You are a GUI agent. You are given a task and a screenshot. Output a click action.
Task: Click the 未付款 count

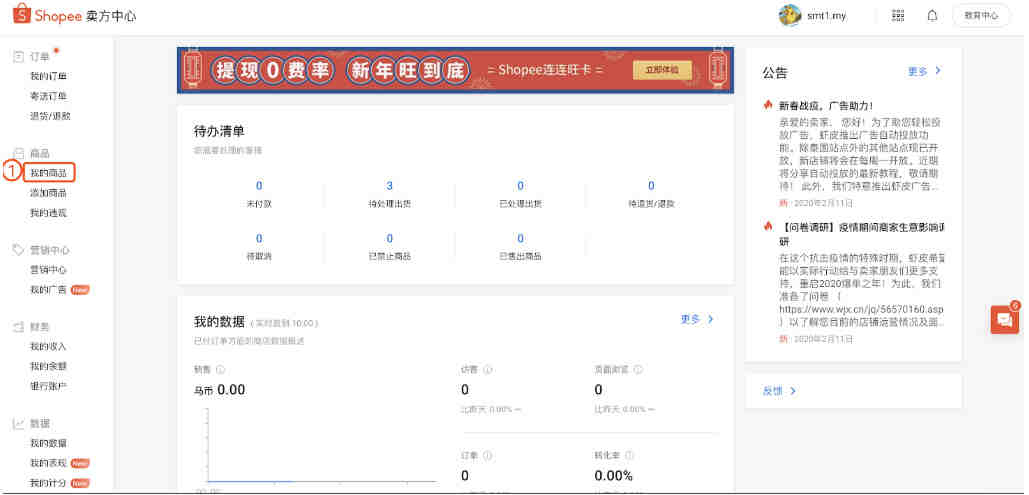(x=259, y=186)
